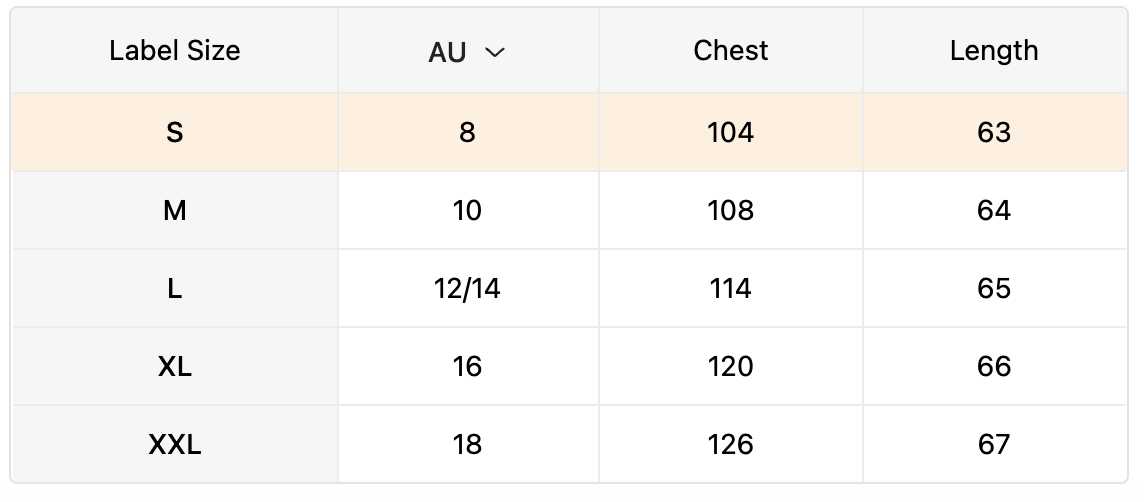Click AU size 16 cell
Screen dimensions: 1144x502
point(468,366)
